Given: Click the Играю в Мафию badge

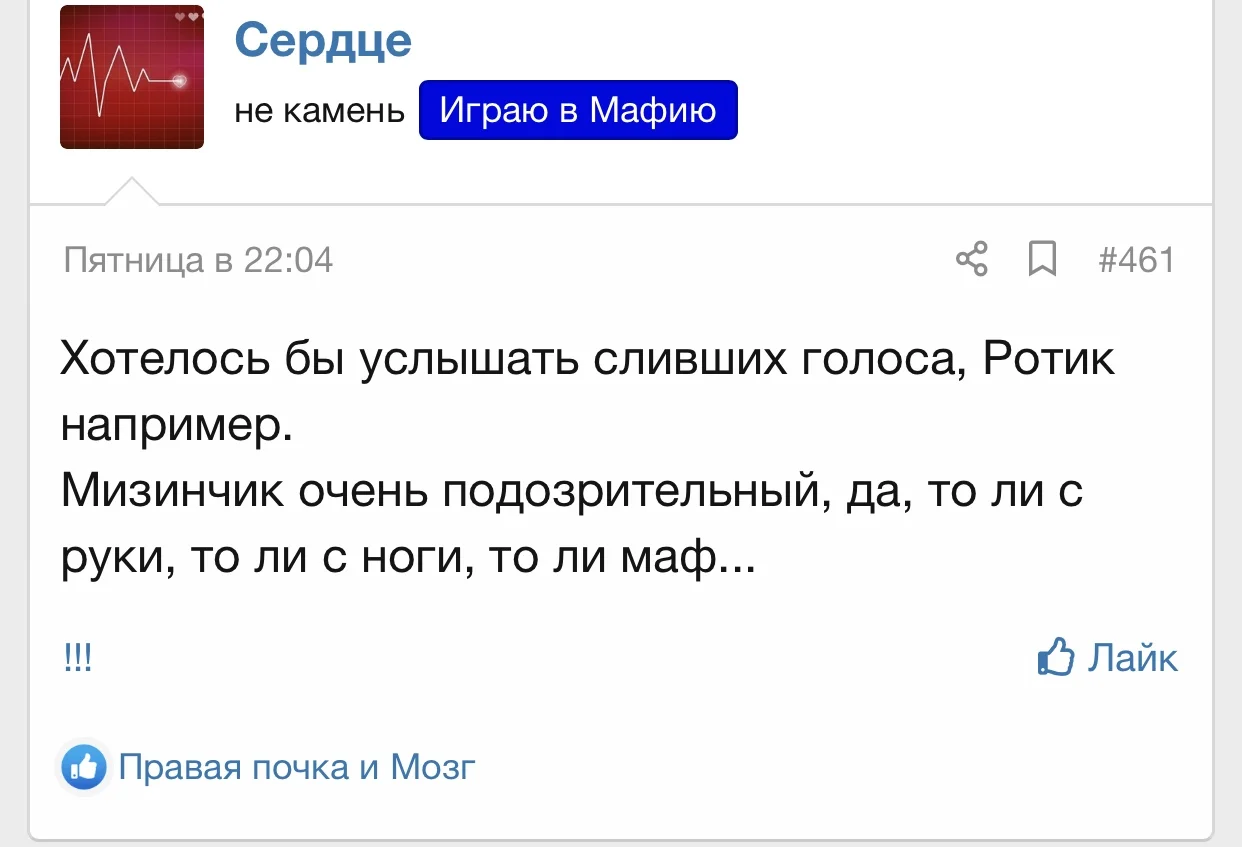Looking at the screenshot, I should [578, 110].
